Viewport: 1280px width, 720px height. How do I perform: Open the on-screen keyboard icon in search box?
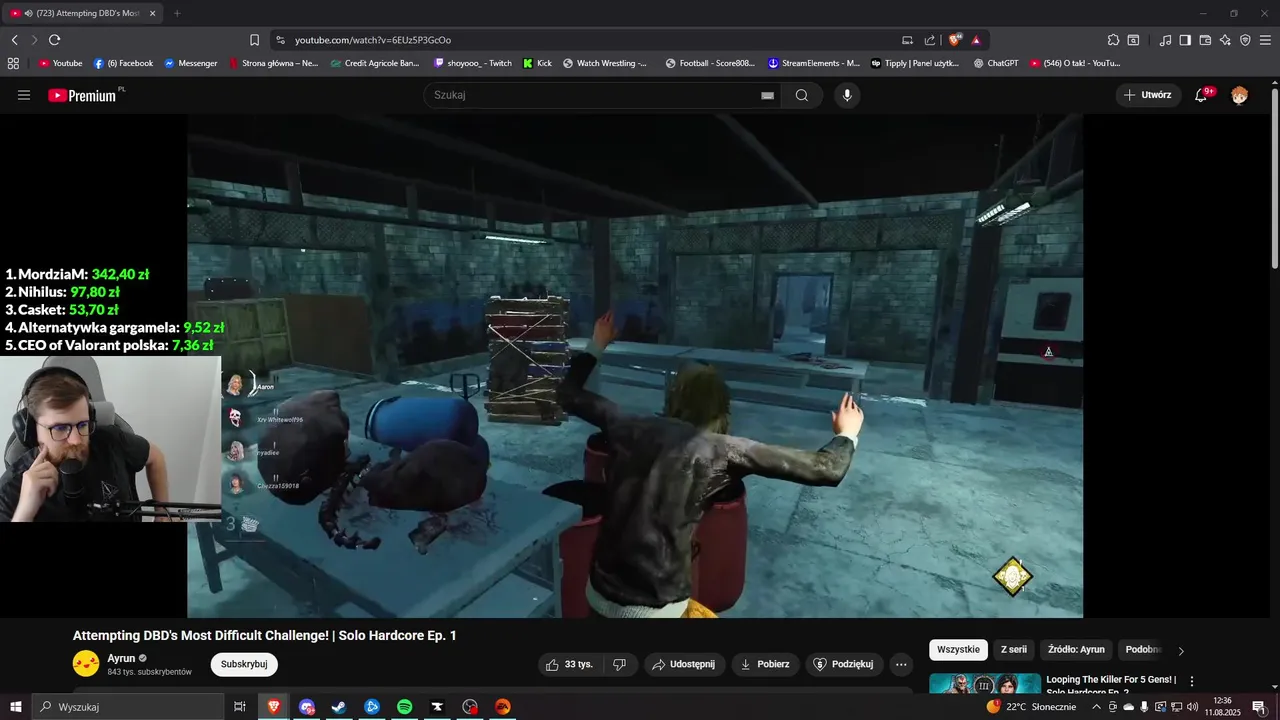click(767, 95)
